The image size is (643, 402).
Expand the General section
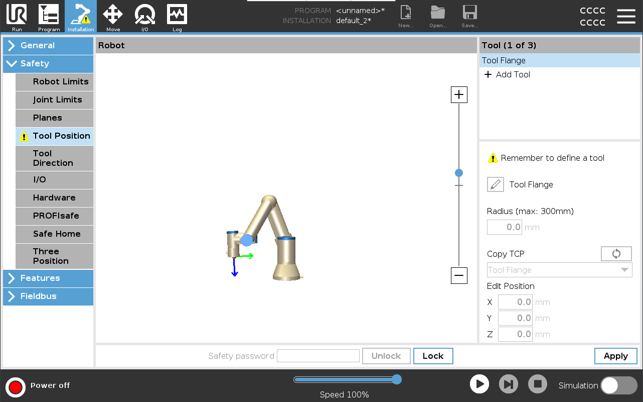47,46
